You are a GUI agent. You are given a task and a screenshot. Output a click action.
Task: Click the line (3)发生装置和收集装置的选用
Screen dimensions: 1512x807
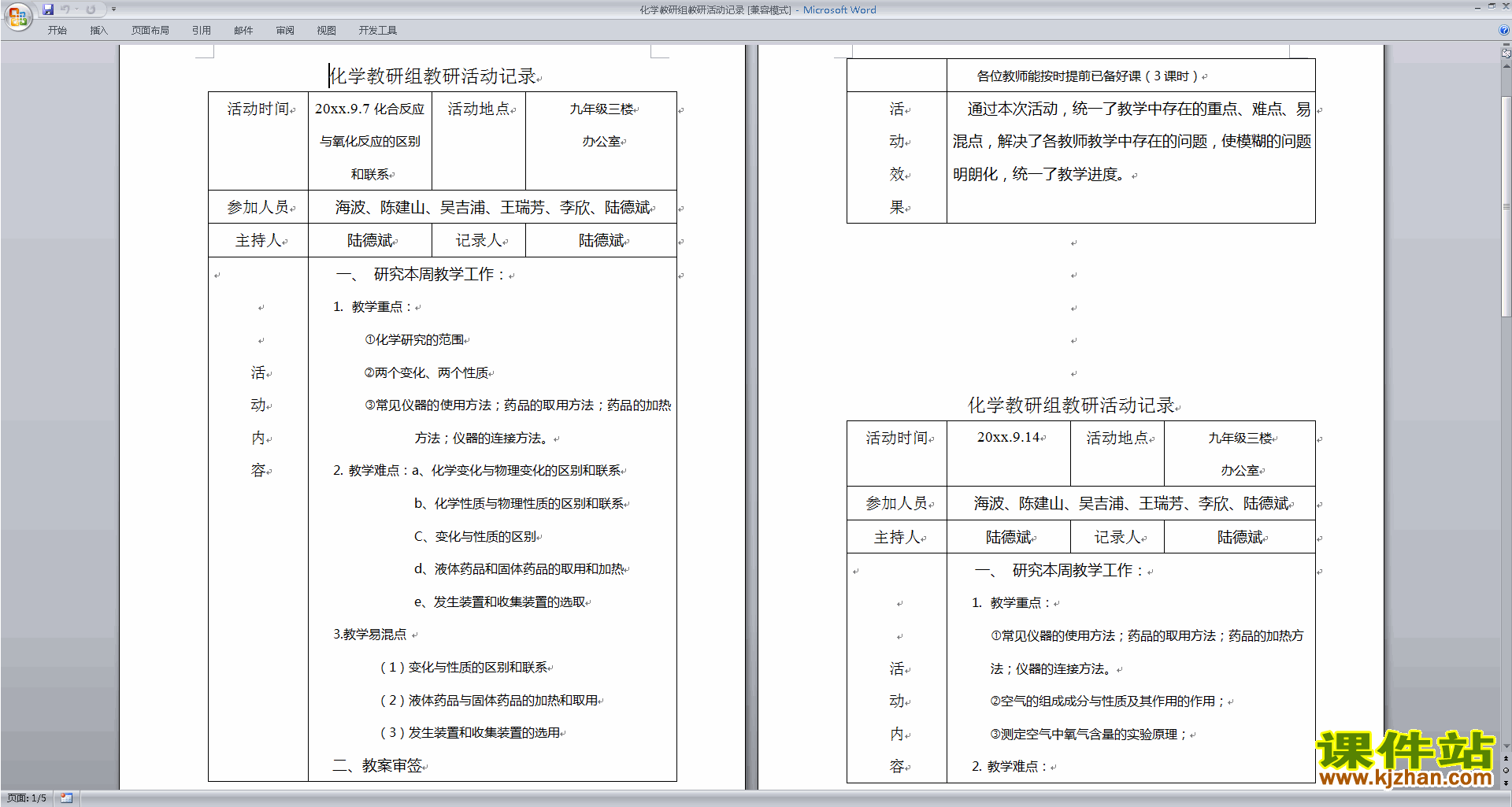coord(469,732)
